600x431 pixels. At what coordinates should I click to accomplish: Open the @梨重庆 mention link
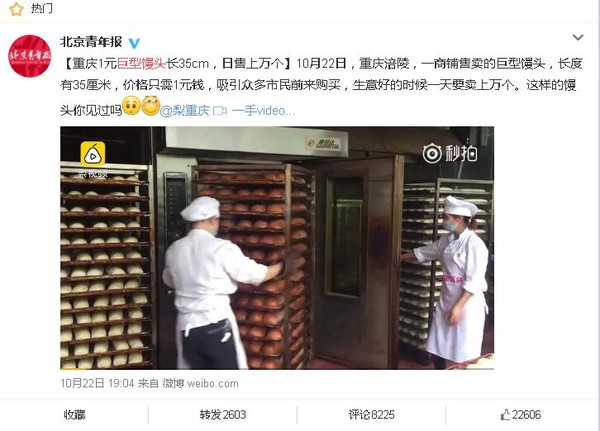point(184,111)
